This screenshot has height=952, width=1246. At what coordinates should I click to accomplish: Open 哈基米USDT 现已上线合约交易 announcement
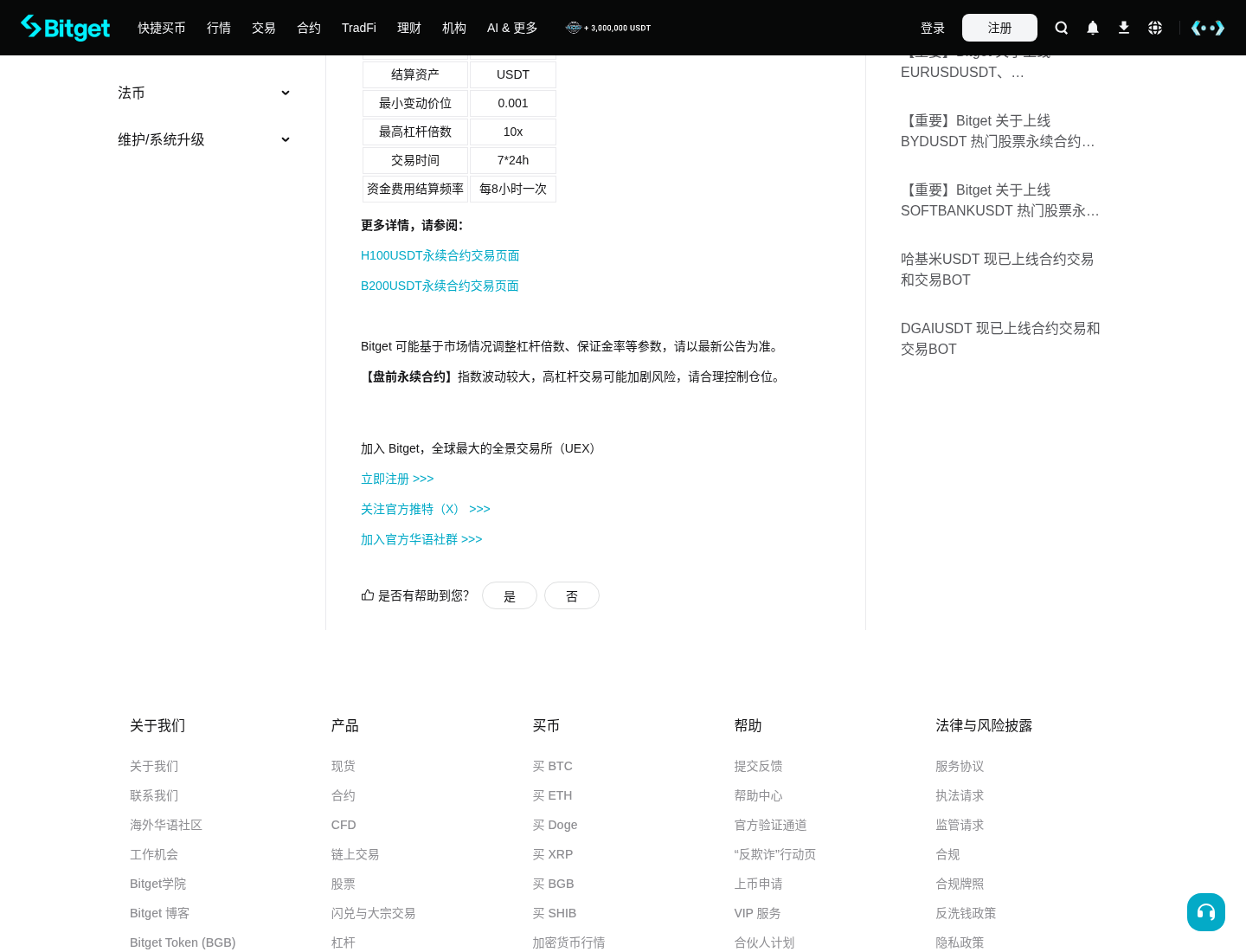[998, 269]
